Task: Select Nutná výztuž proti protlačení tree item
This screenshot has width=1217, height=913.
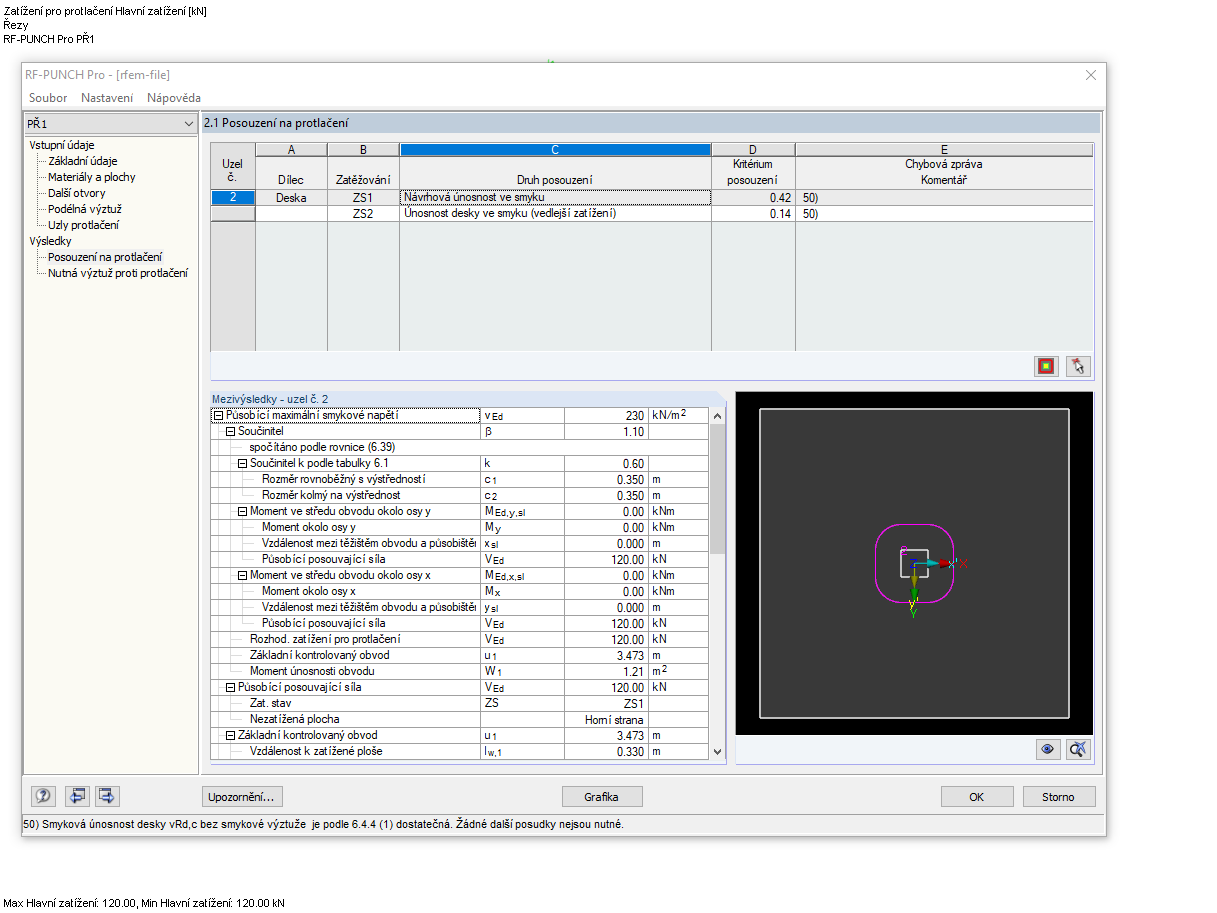Action: (117, 273)
